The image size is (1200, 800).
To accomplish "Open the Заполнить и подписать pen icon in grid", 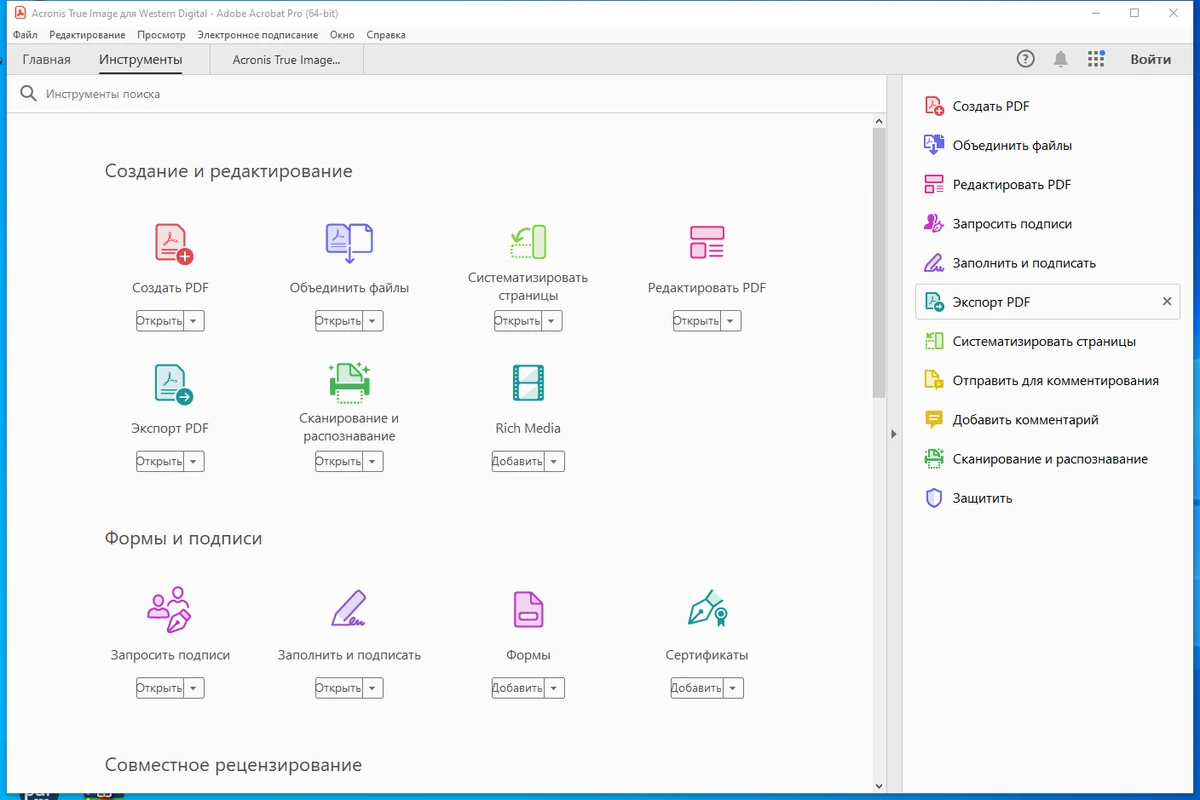I will tap(349, 609).
